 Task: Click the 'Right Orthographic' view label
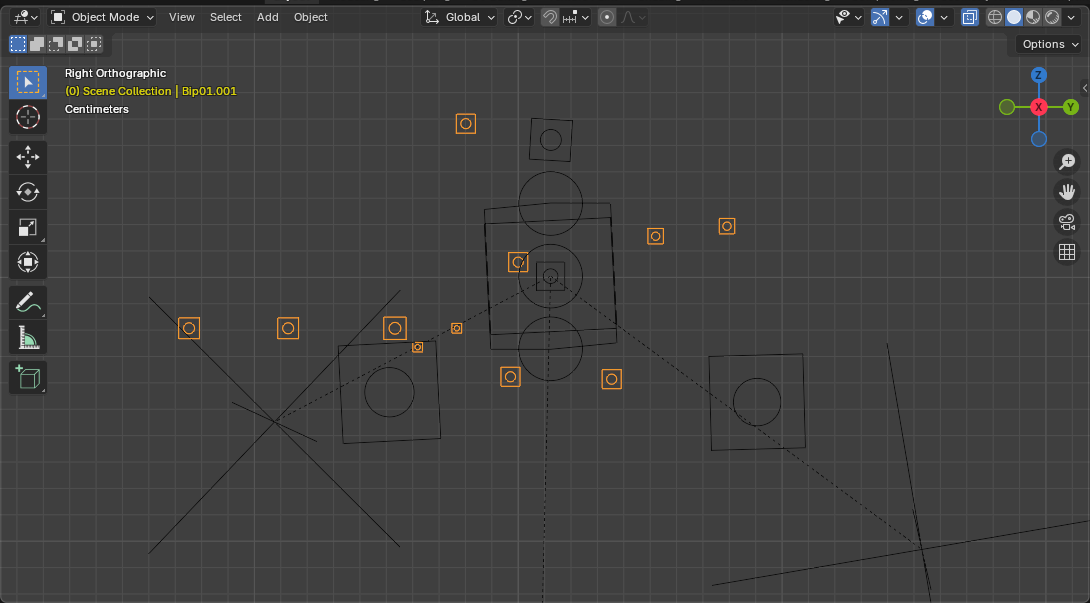point(115,73)
